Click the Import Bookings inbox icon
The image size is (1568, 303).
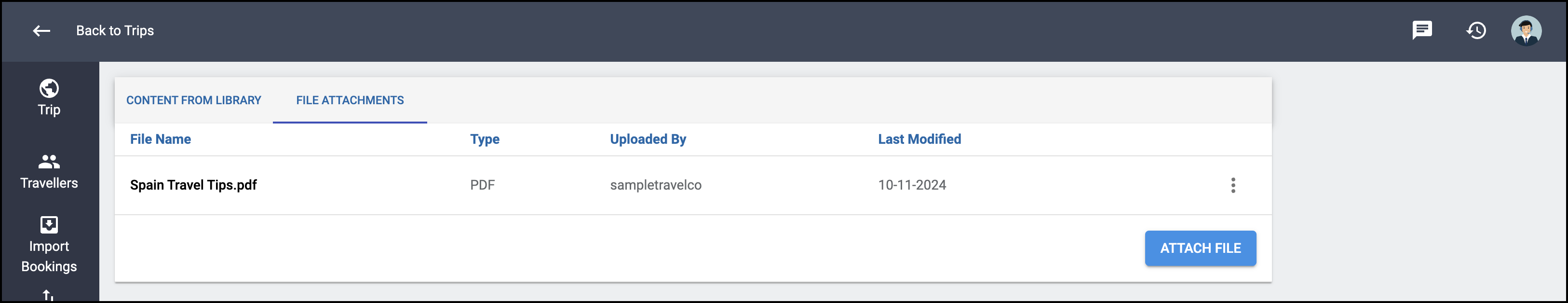(x=49, y=225)
